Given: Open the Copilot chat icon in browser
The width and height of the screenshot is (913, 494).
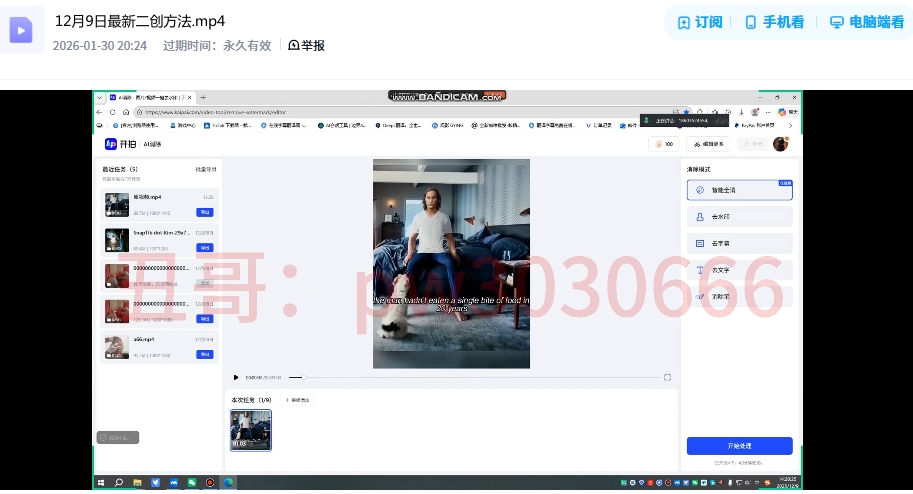Looking at the screenshot, I should point(782,112).
